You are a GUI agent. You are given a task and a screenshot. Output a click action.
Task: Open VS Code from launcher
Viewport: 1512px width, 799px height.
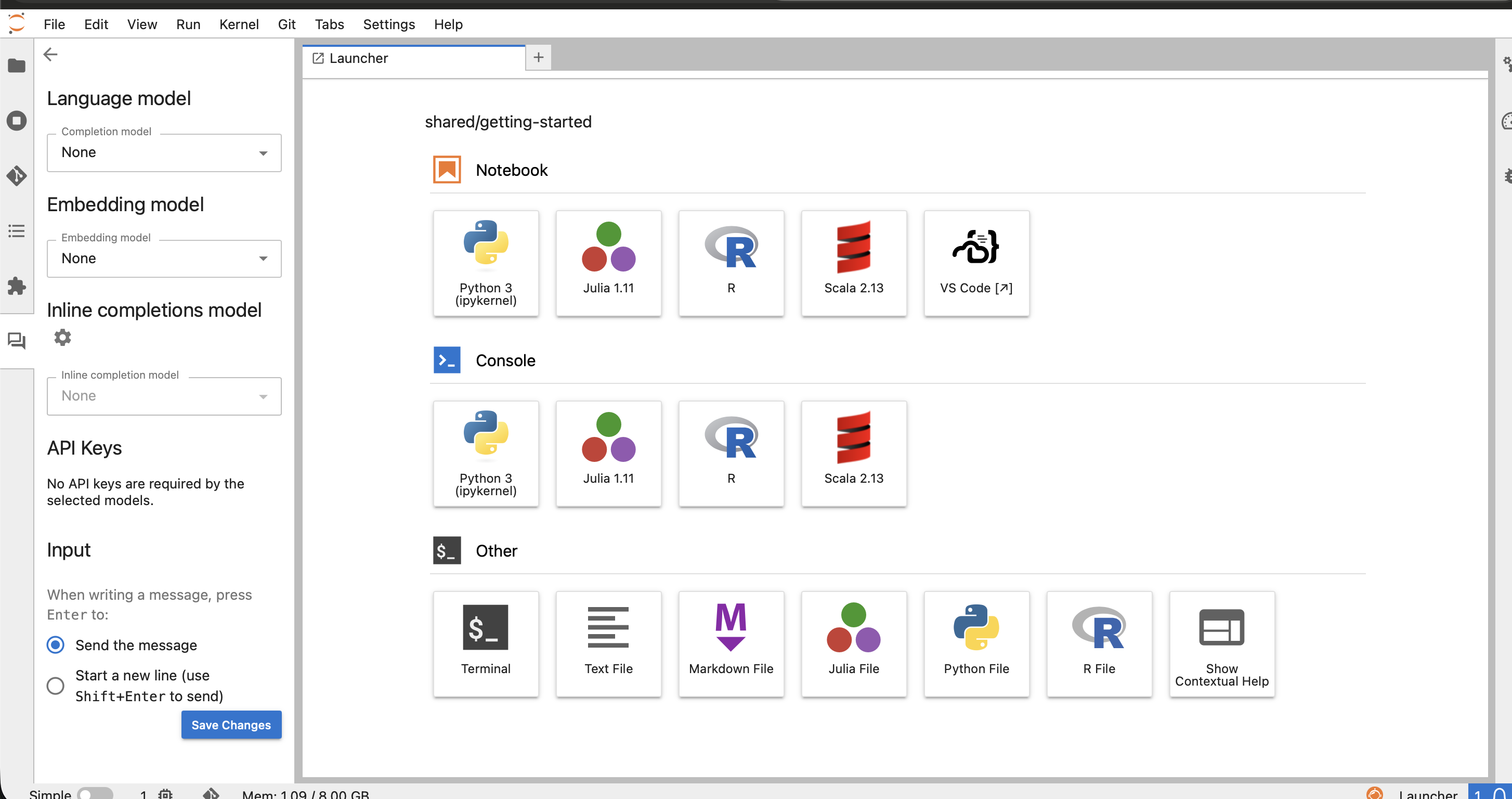[x=976, y=264]
